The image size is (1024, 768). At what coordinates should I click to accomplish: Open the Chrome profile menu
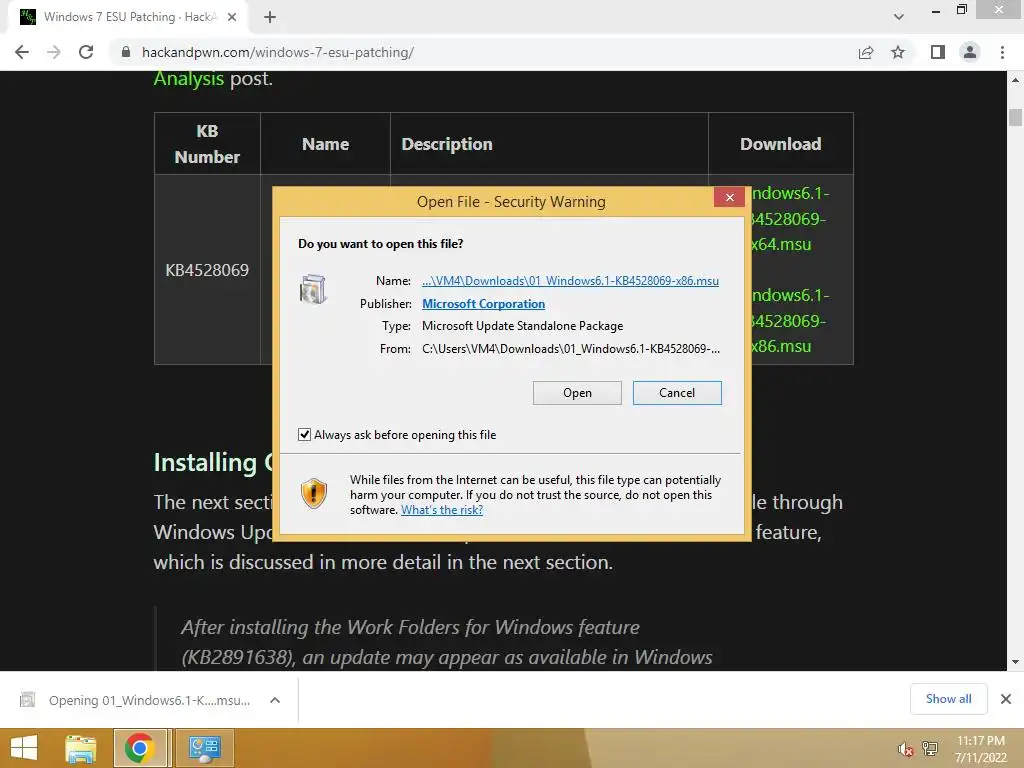[970, 52]
